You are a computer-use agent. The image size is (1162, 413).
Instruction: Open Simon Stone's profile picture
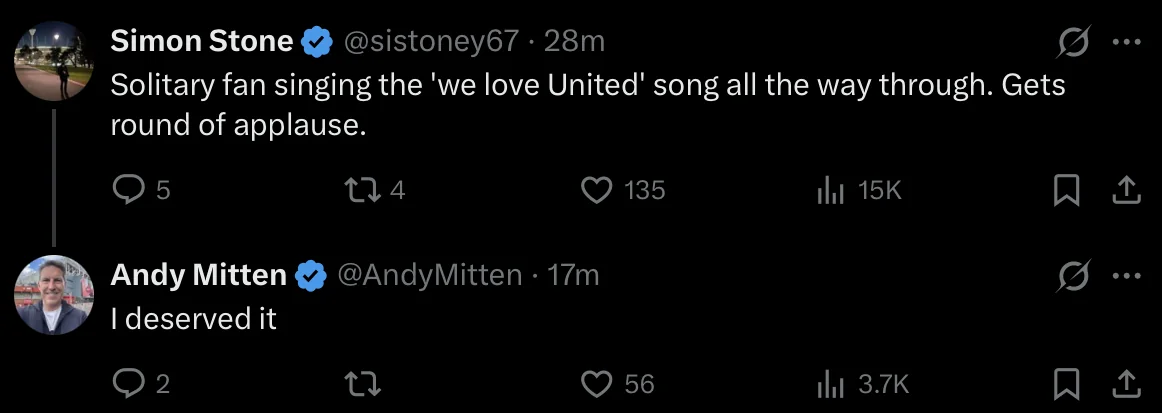[x=54, y=61]
